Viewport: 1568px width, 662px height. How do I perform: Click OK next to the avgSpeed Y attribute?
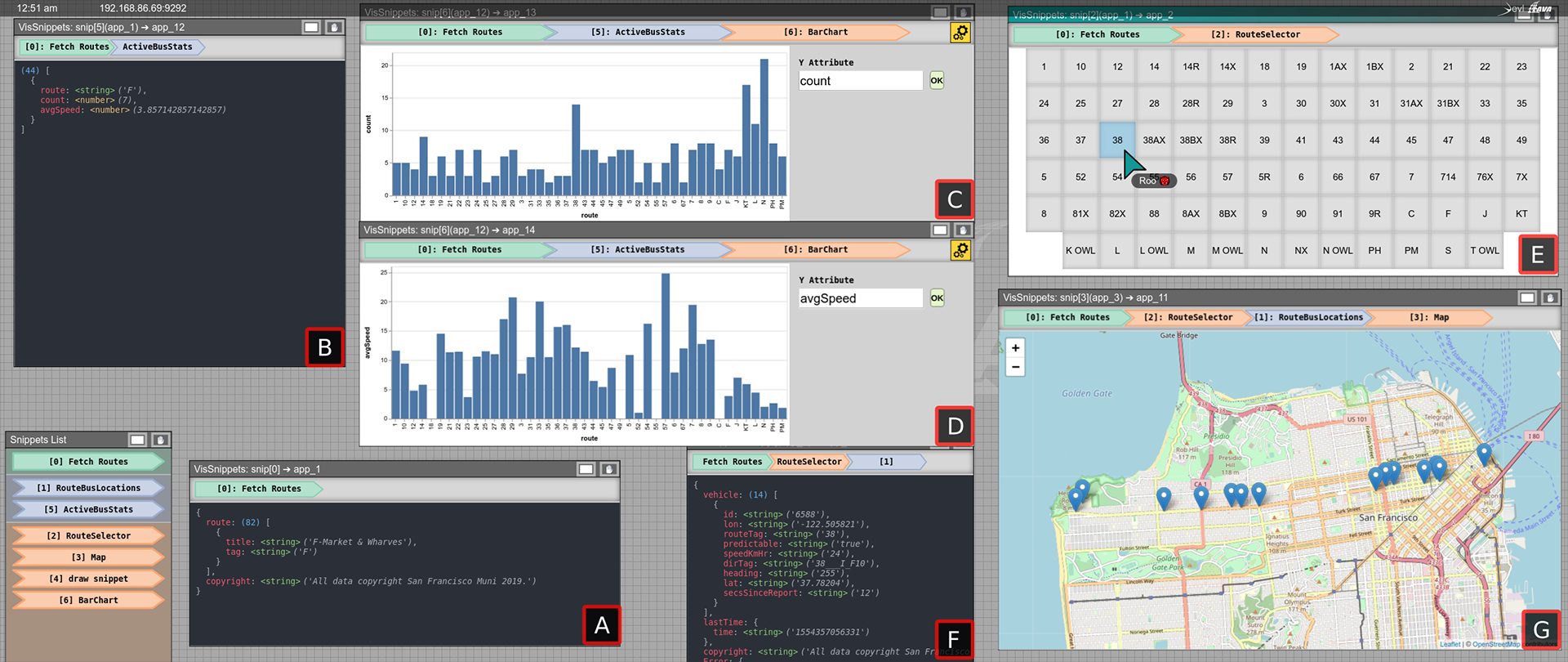[937, 298]
